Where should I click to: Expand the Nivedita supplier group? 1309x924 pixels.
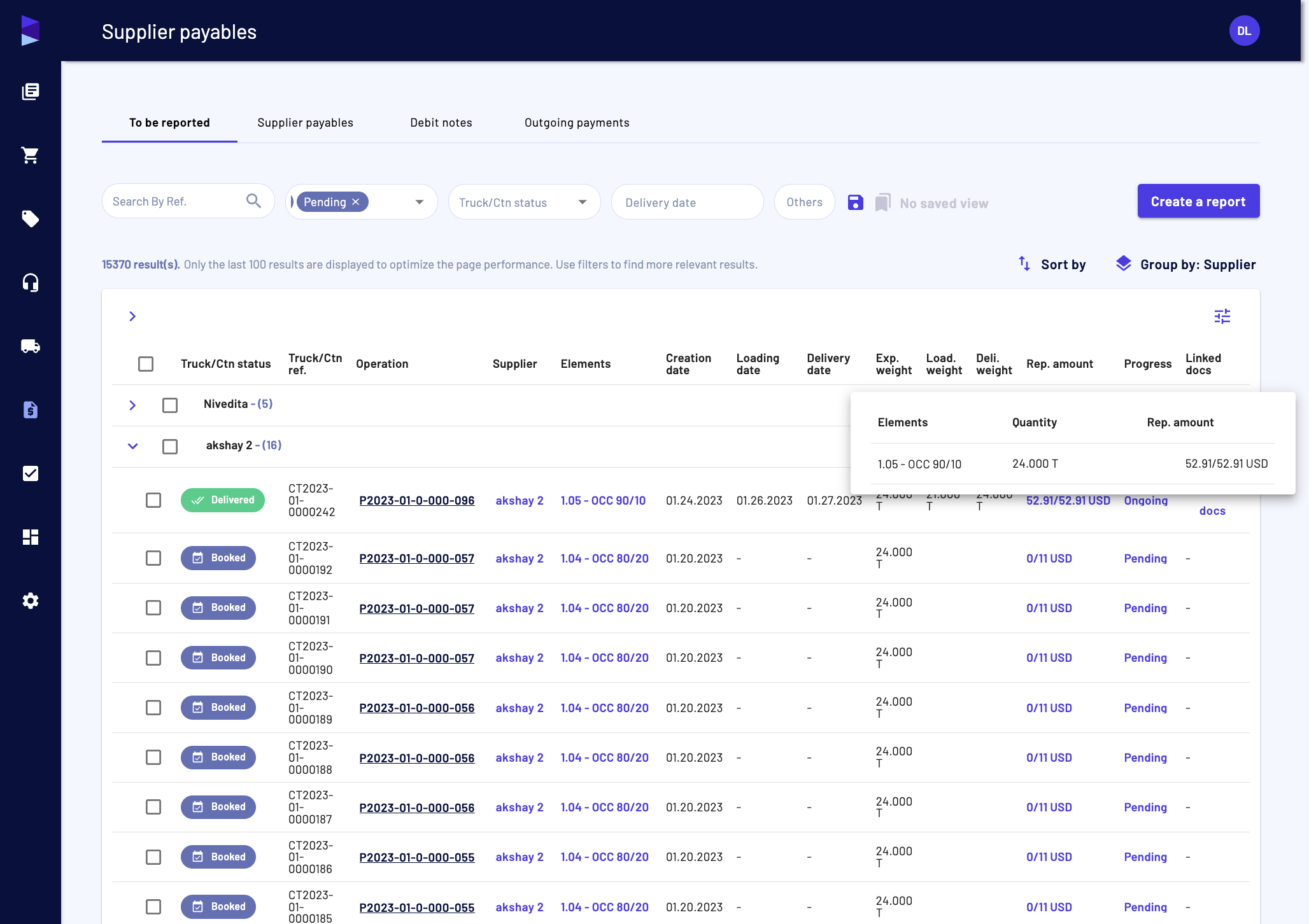tap(132, 405)
